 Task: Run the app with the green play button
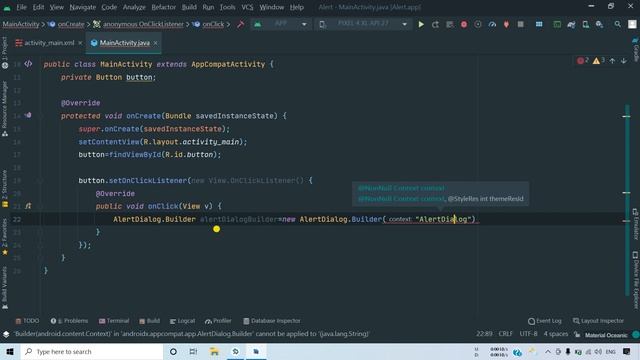[421, 24]
